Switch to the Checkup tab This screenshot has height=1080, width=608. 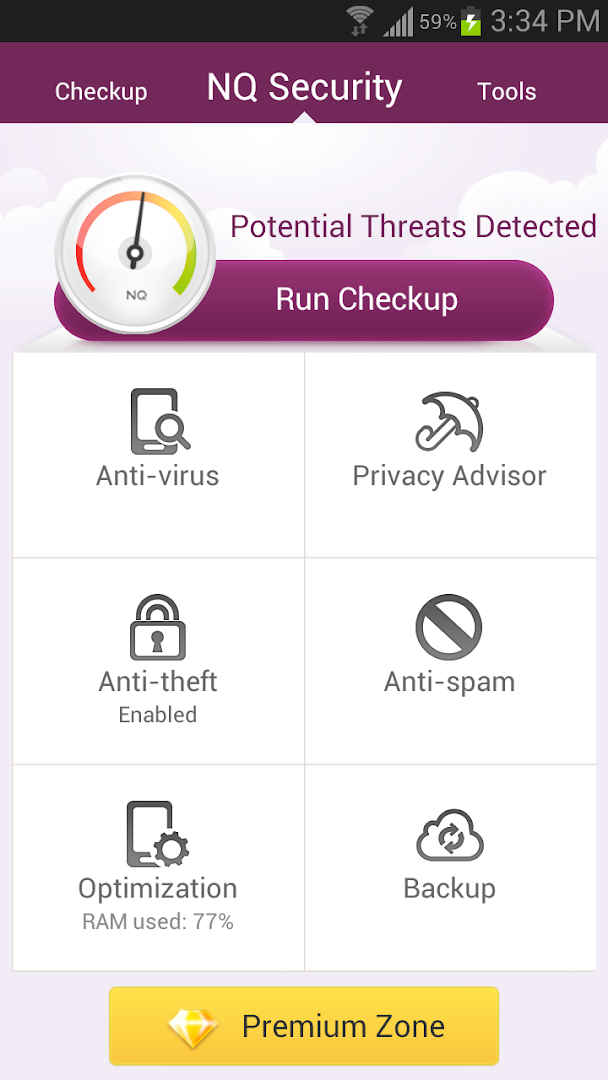coord(101,92)
